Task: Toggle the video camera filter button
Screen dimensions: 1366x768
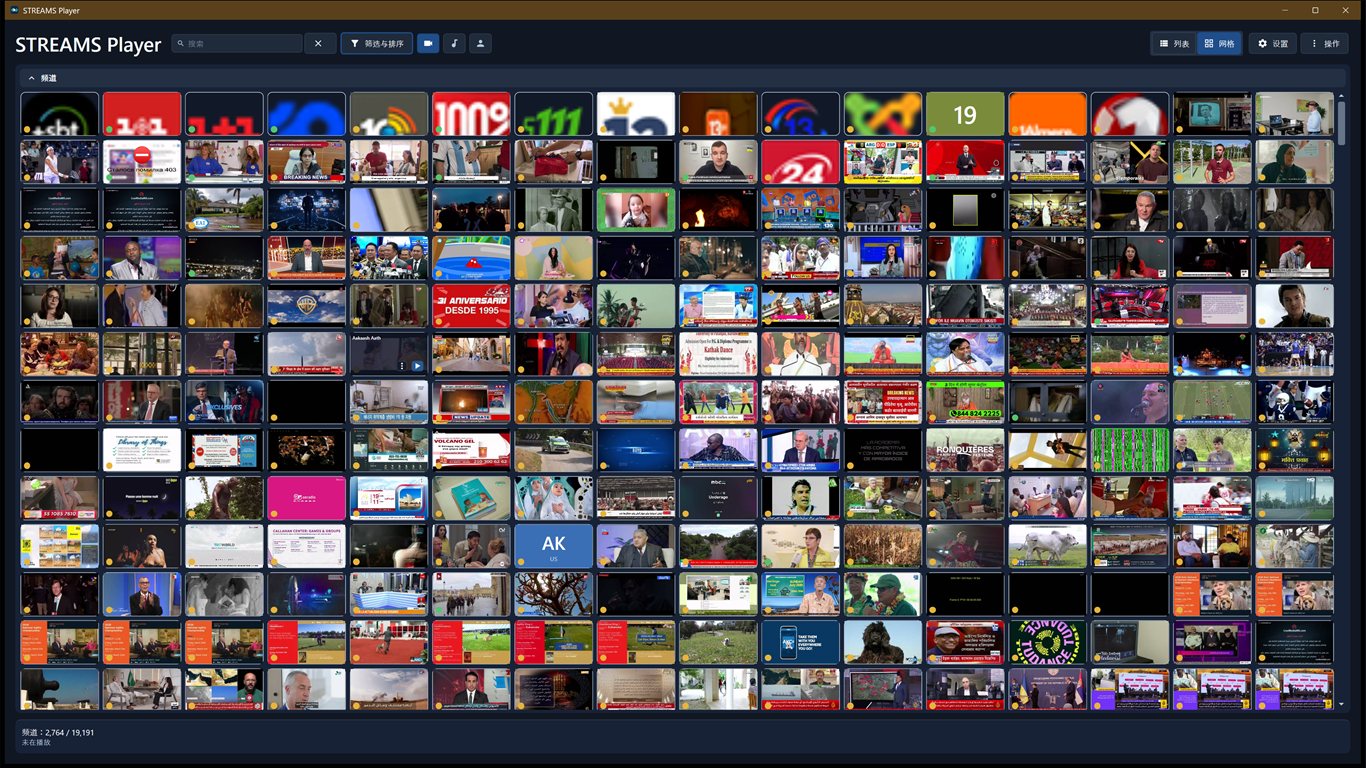Action: click(428, 44)
